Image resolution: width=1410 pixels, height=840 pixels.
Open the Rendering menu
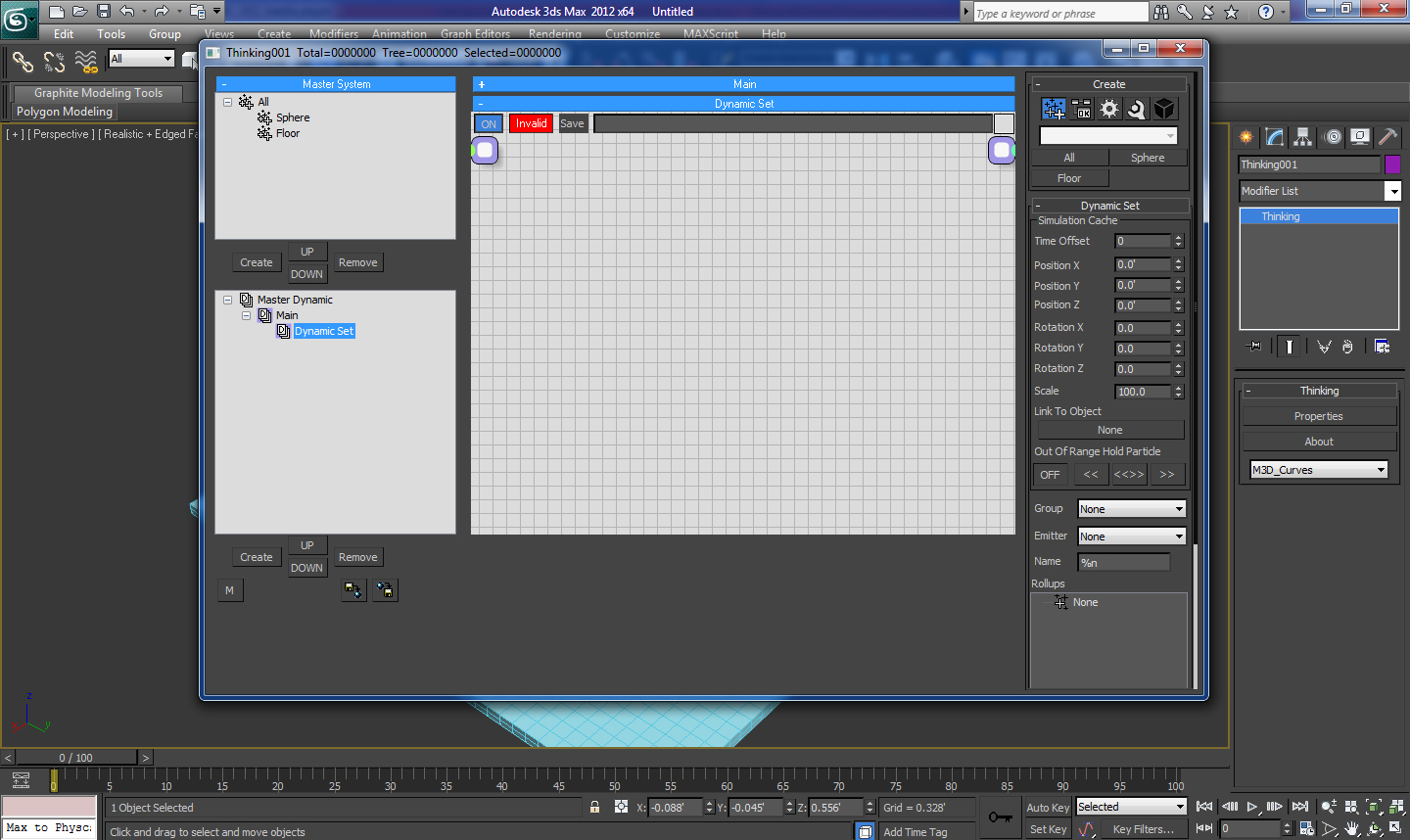point(555,34)
